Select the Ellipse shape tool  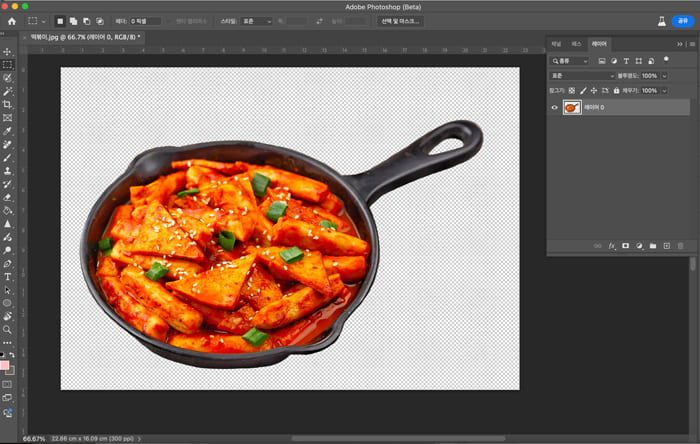(x=7, y=303)
